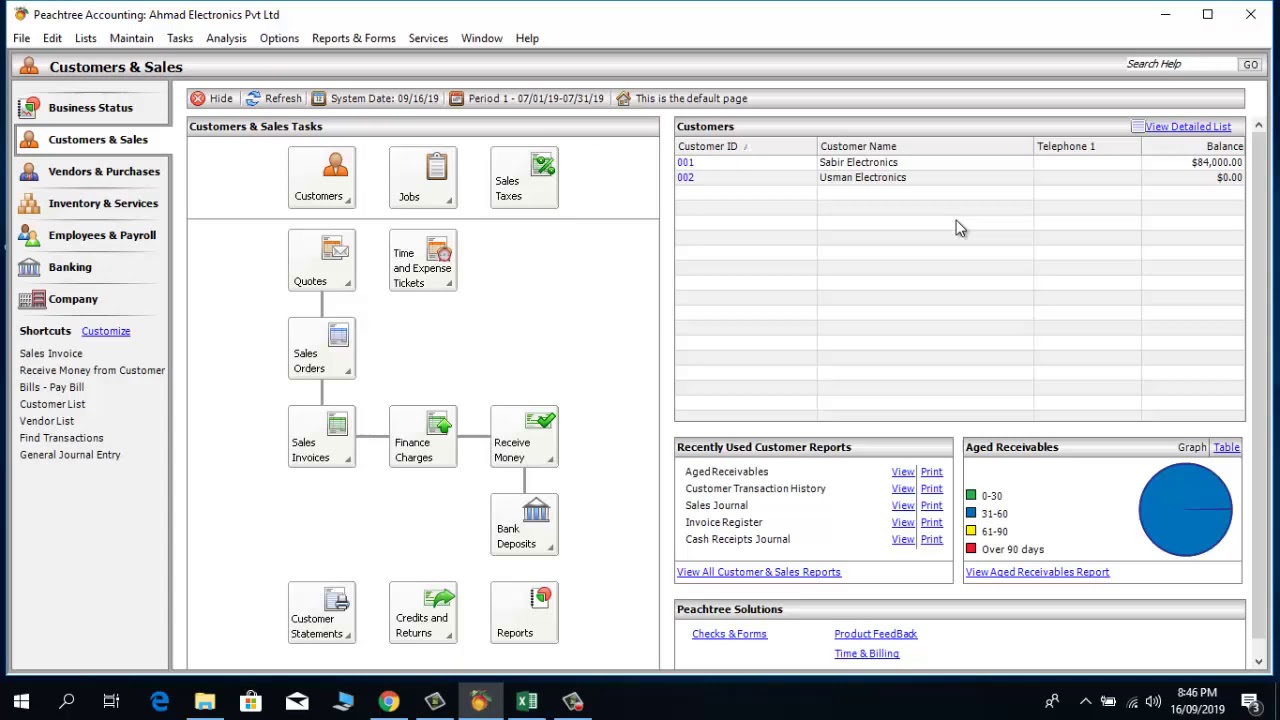Expand Time and Expense Tickets dropdown arrow
1280x720 pixels.
click(x=449, y=284)
